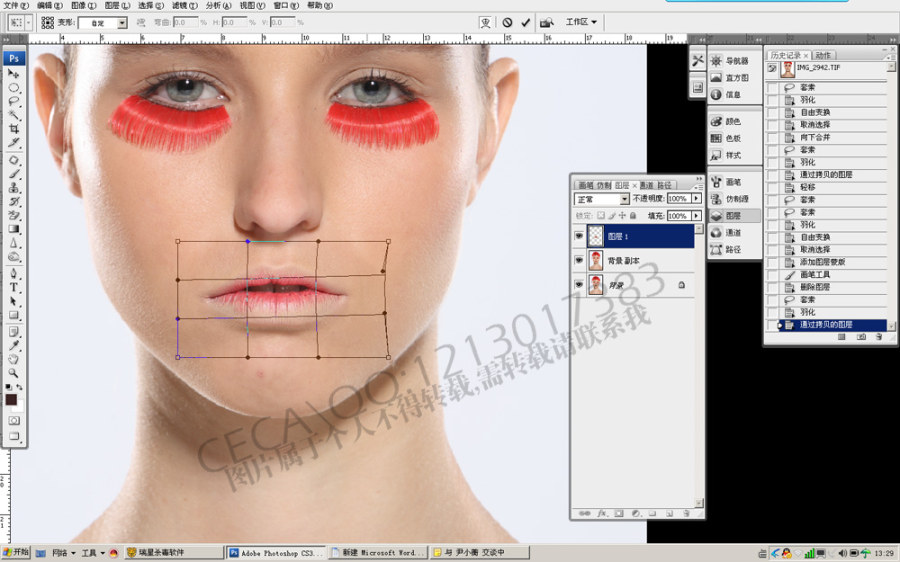Select the Slice tool
The height and width of the screenshot is (562, 900).
[14, 142]
